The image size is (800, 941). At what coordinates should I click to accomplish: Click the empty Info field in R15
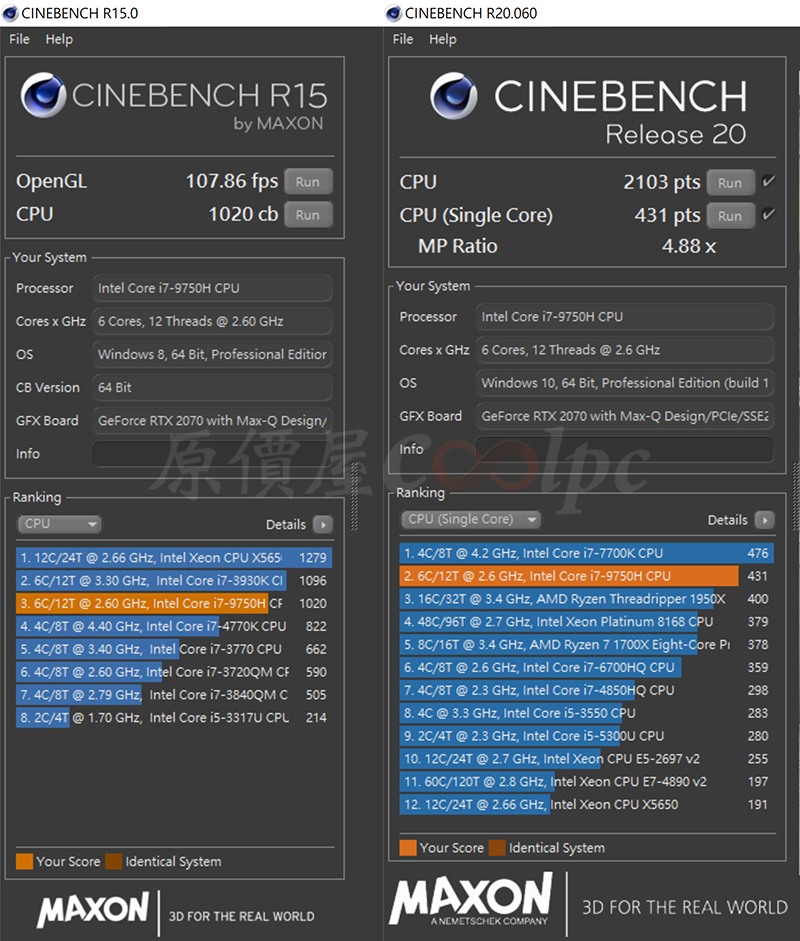pyautogui.click(x=212, y=454)
